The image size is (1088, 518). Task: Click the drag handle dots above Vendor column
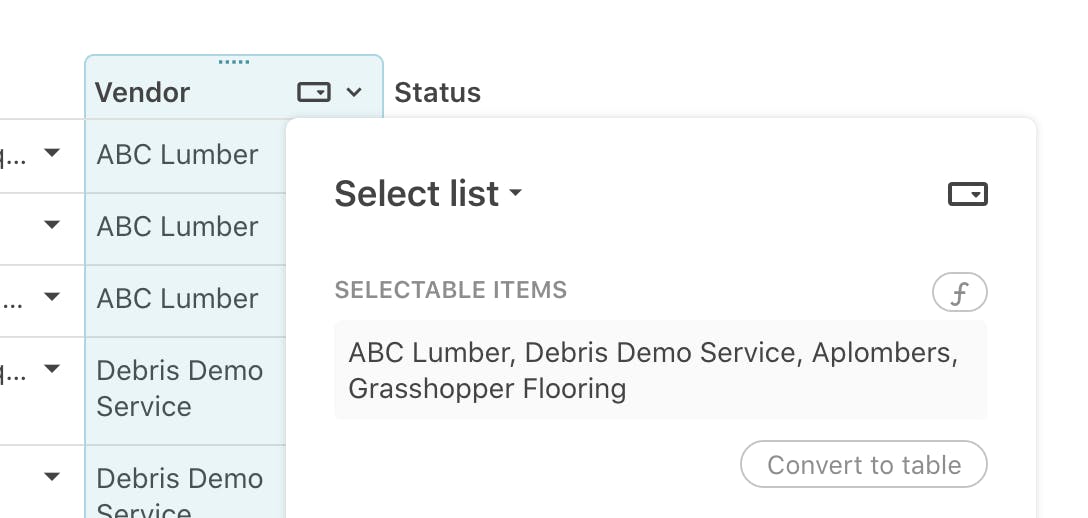click(233, 62)
